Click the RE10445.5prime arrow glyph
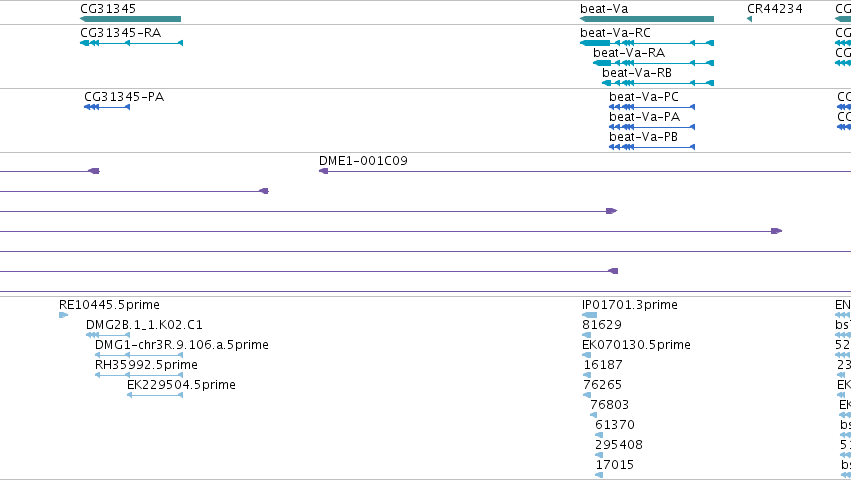 point(63,315)
